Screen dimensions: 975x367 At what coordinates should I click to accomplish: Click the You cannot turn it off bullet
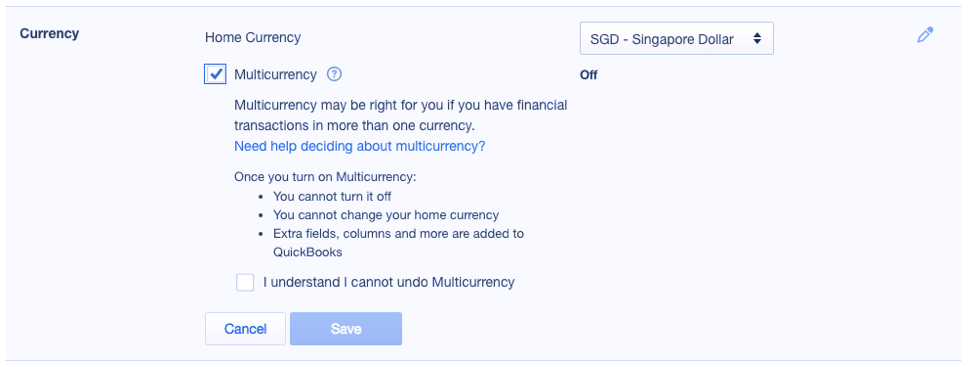click(332, 197)
